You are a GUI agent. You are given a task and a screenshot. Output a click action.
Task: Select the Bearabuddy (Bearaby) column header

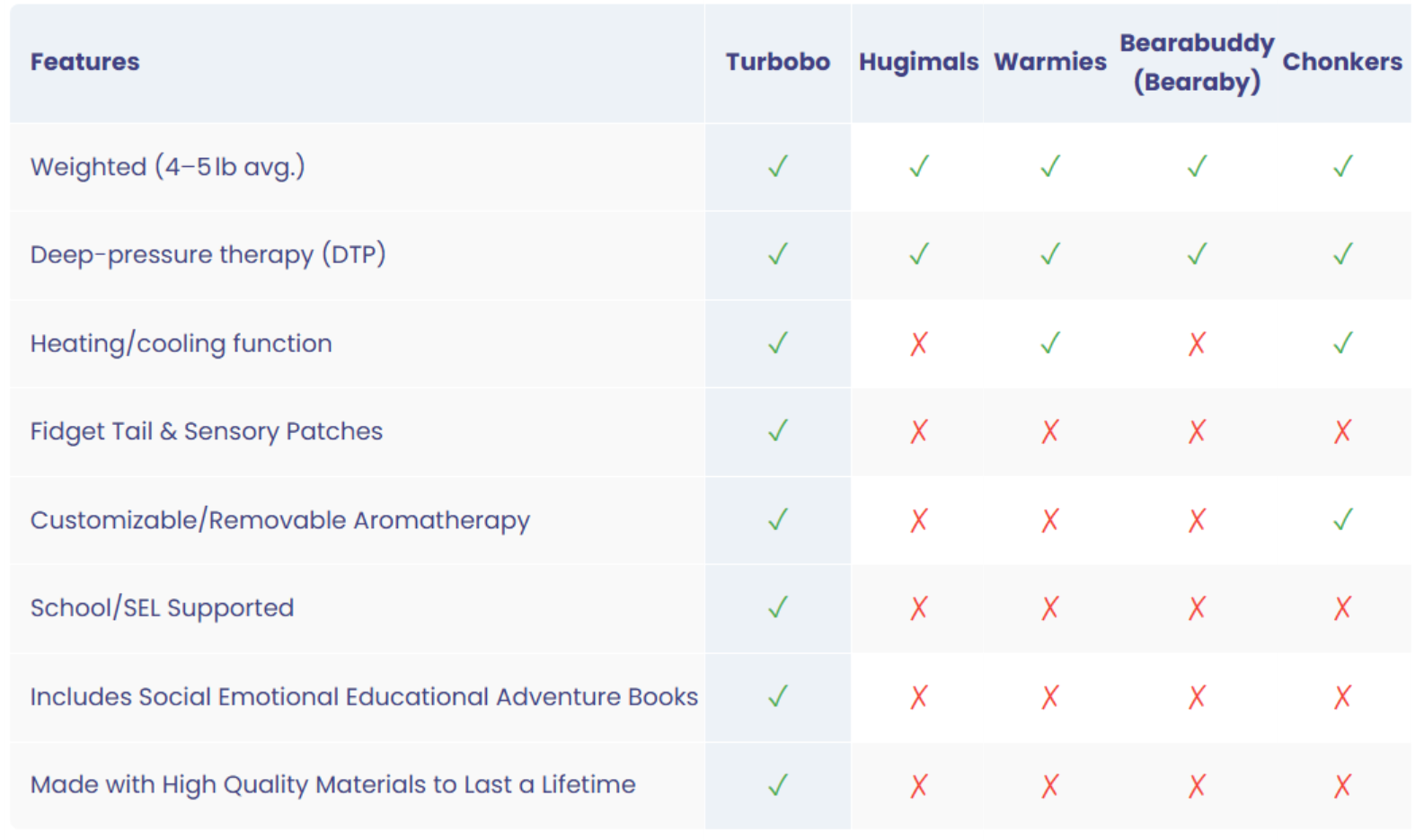(x=1197, y=62)
